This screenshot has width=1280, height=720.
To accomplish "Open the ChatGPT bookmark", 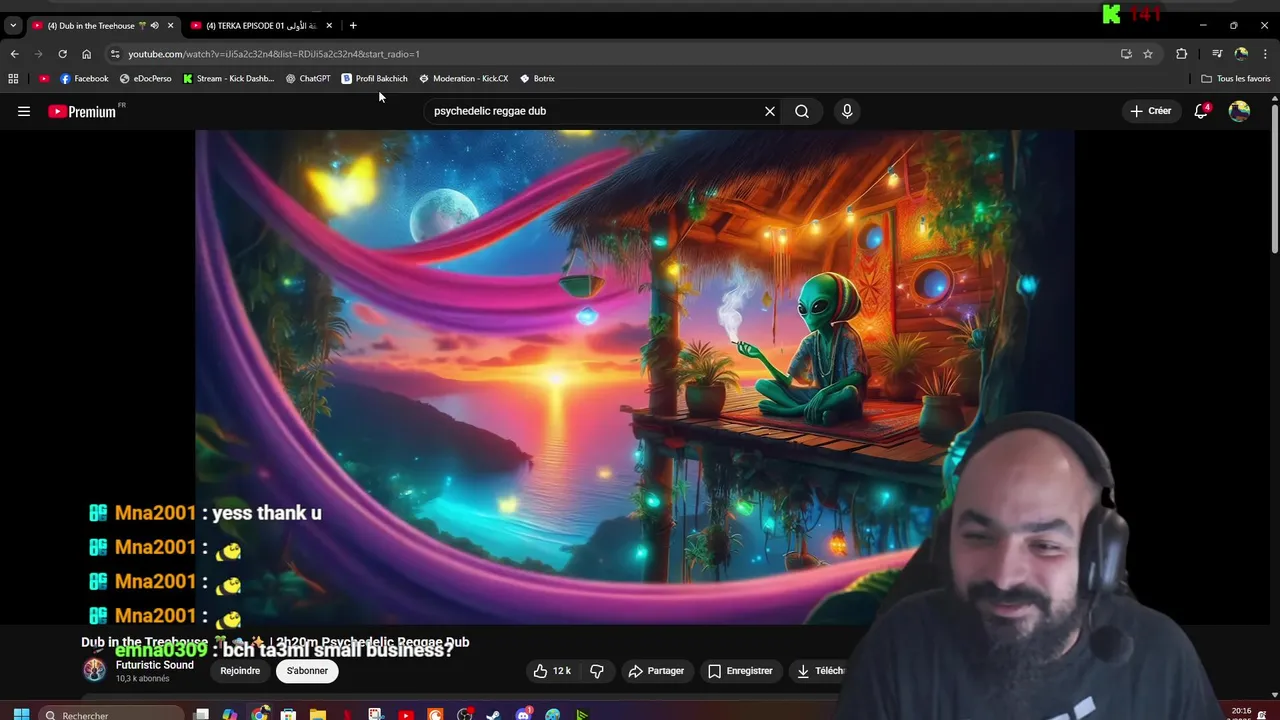I will tap(308, 78).
